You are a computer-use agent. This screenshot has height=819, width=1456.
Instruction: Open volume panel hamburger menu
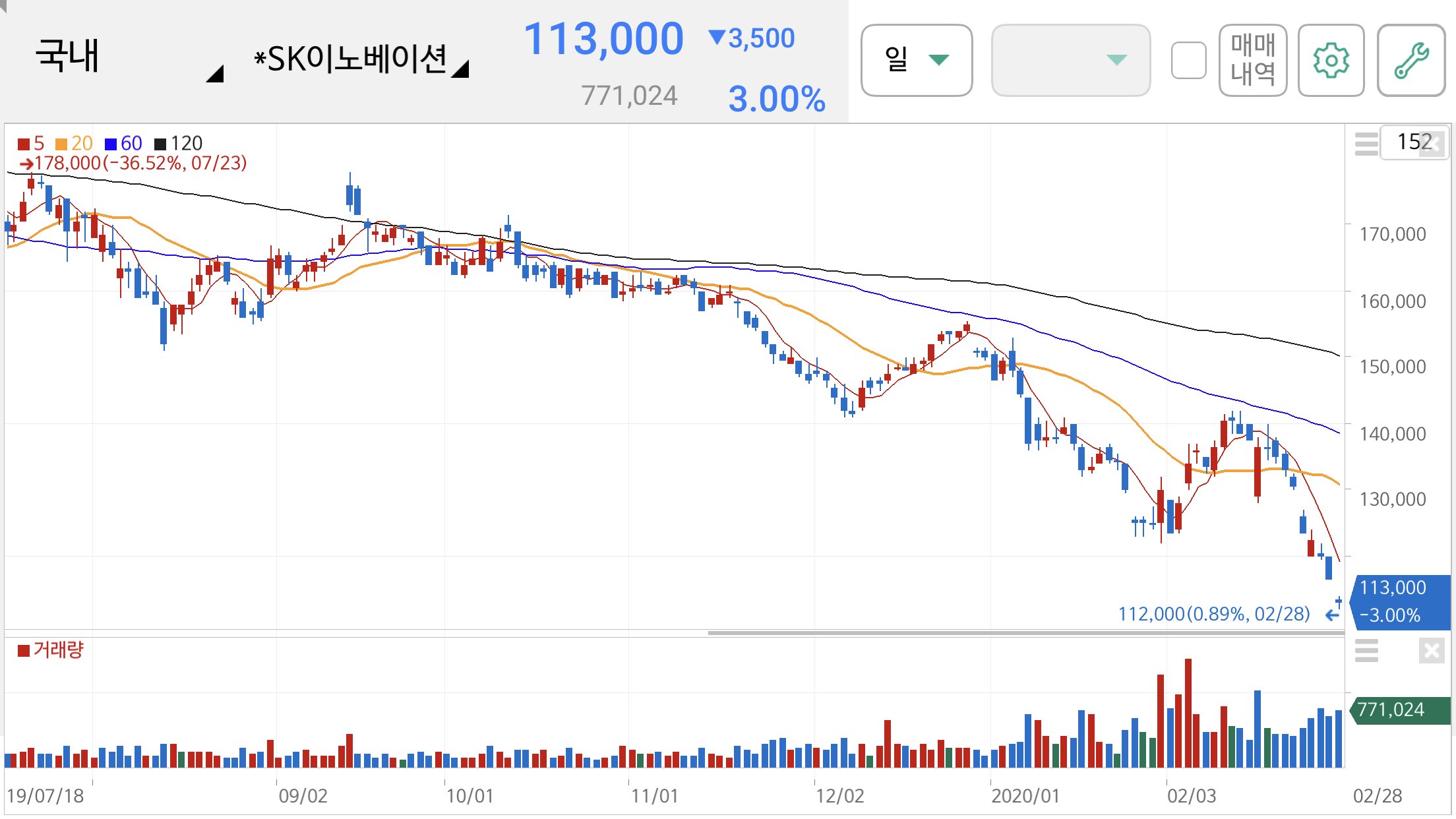coord(1366,651)
